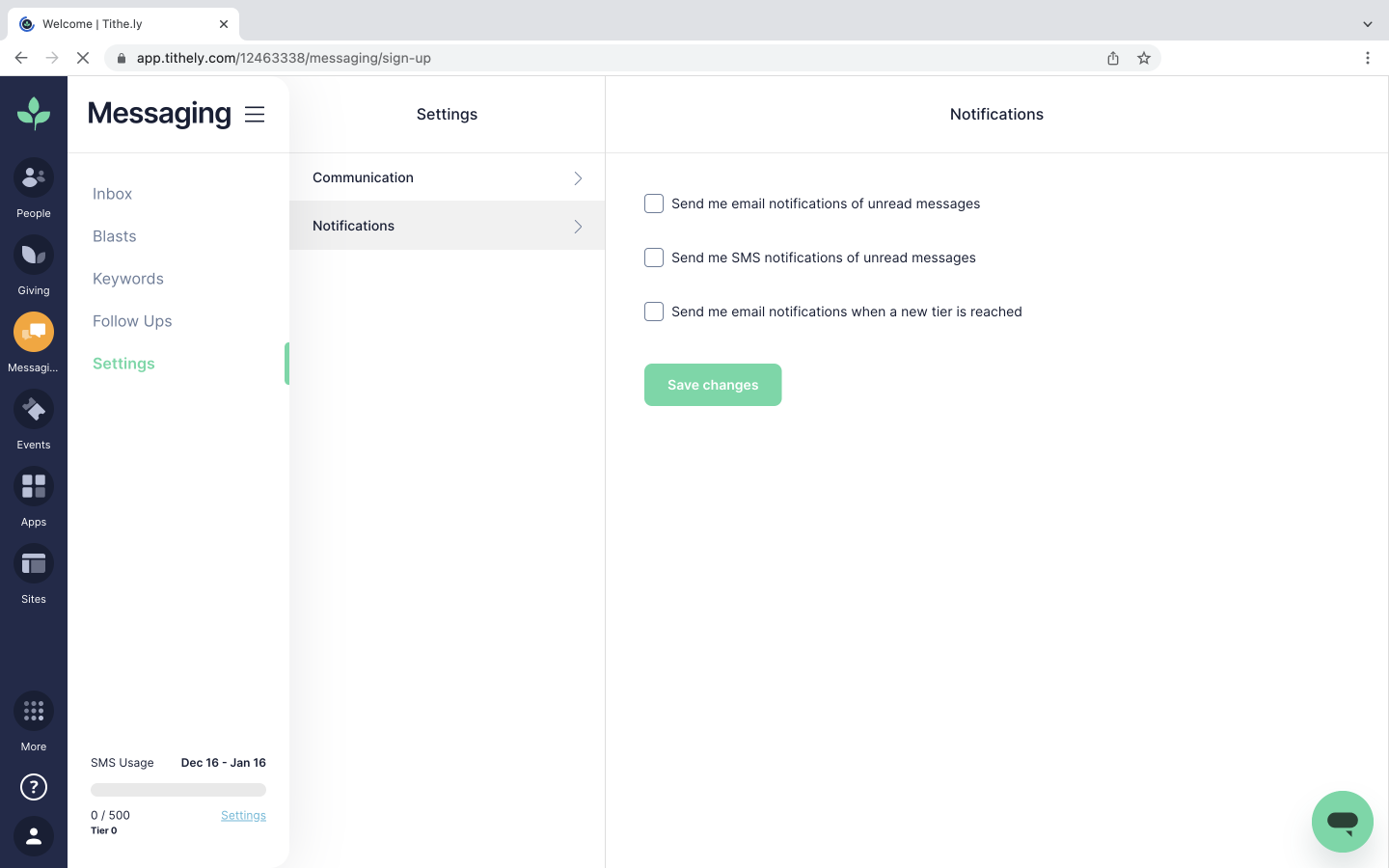Open the Giving section icon
The height and width of the screenshot is (868, 1389).
[x=34, y=255]
